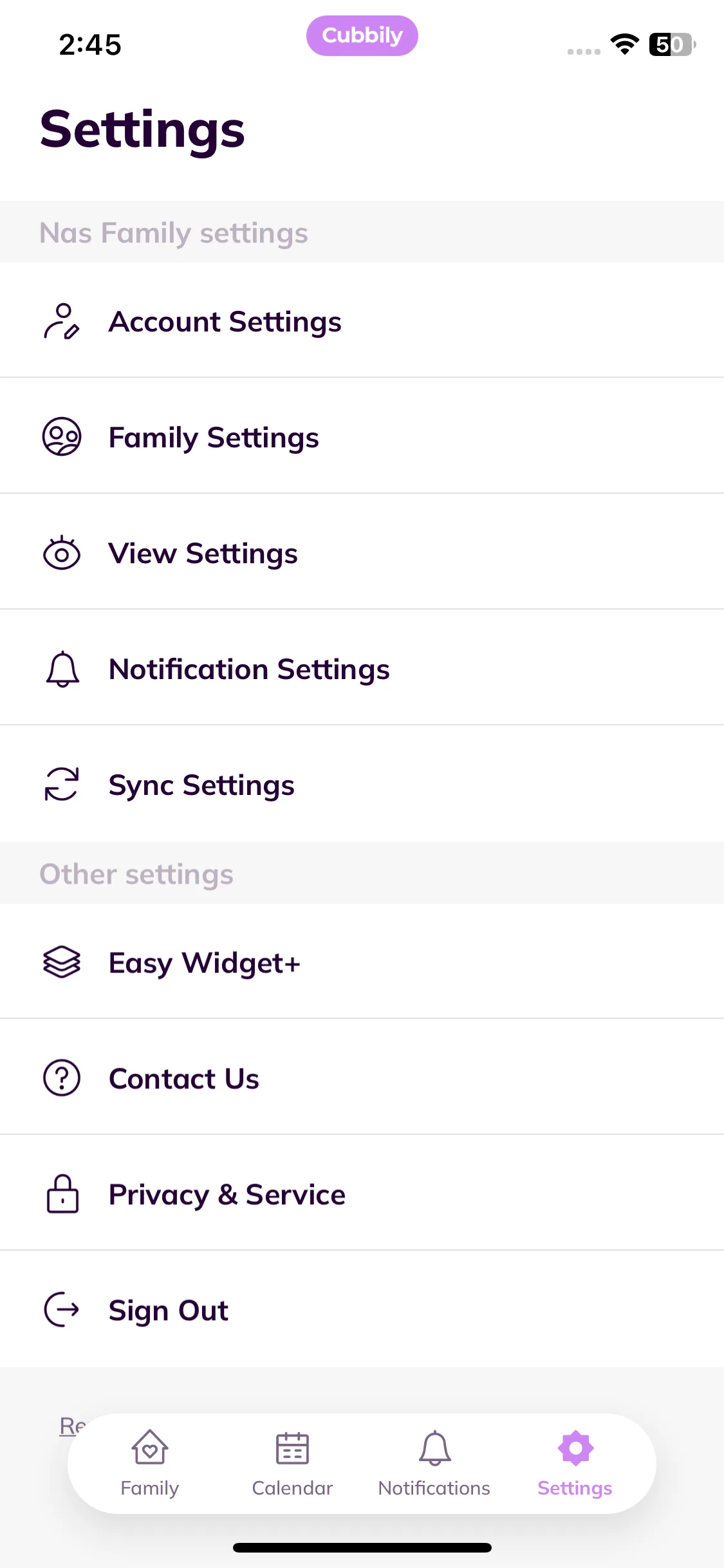Select the Settings tab gear
Image resolution: width=724 pixels, height=1568 pixels.
575,1450
